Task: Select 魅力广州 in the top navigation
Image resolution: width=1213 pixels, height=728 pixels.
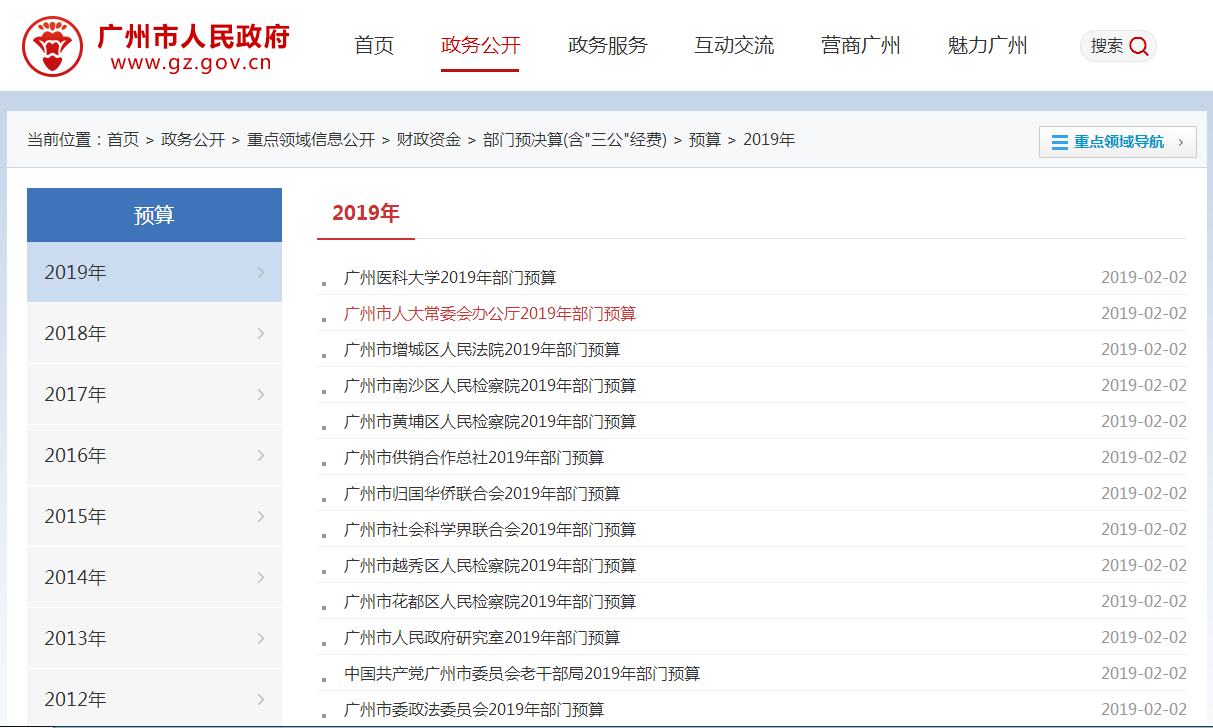Action: coord(987,45)
